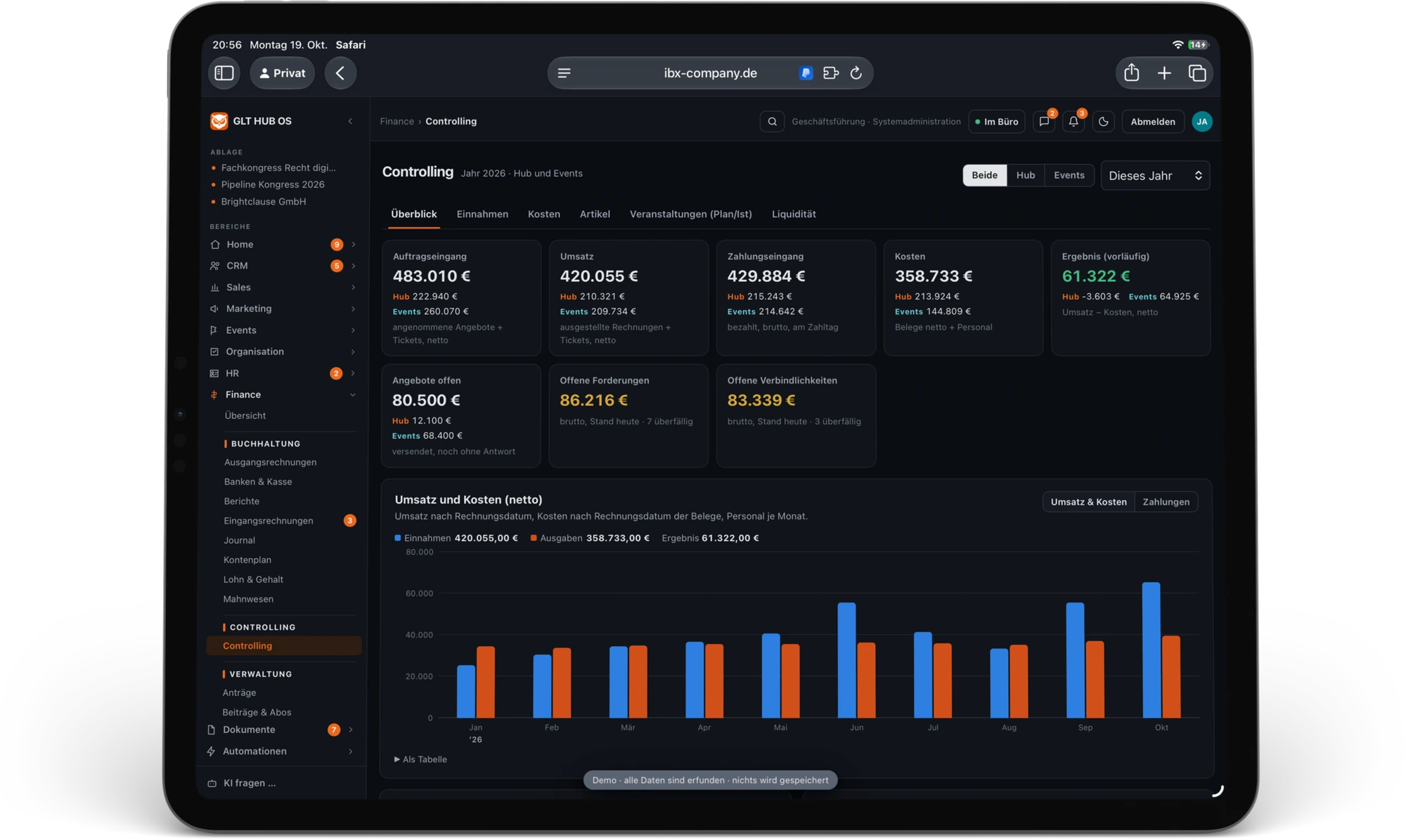The image size is (1406, 840).
Task: Click the Abmelden button
Action: (x=1152, y=122)
